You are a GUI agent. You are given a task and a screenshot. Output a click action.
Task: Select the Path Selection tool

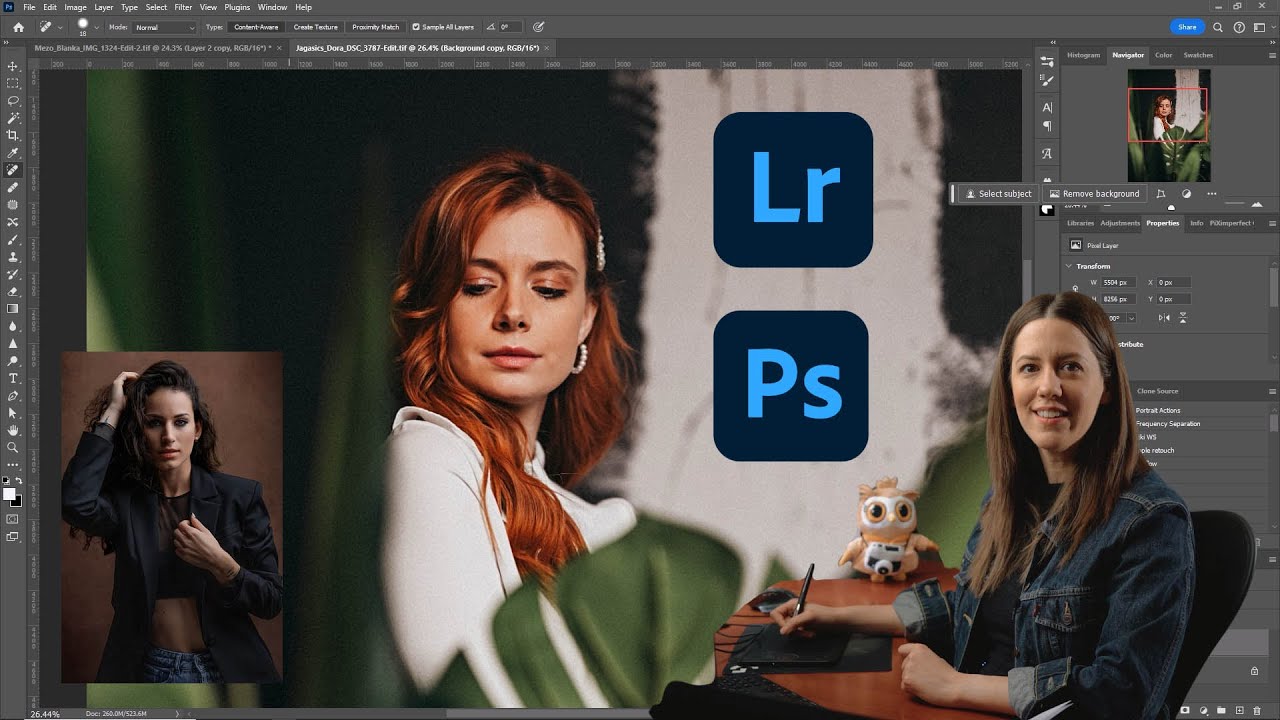pyautogui.click(x=13, y=412)
